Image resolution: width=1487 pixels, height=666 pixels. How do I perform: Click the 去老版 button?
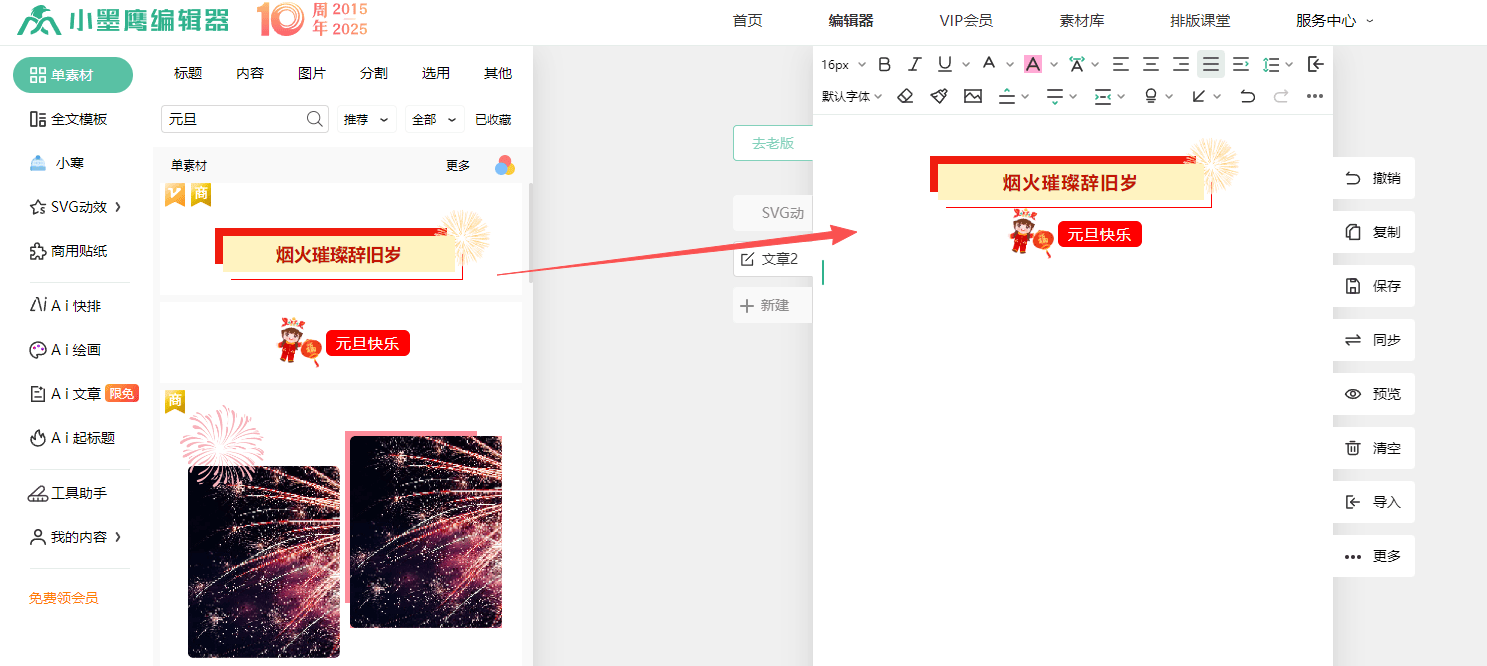click(x=773, y=143)
